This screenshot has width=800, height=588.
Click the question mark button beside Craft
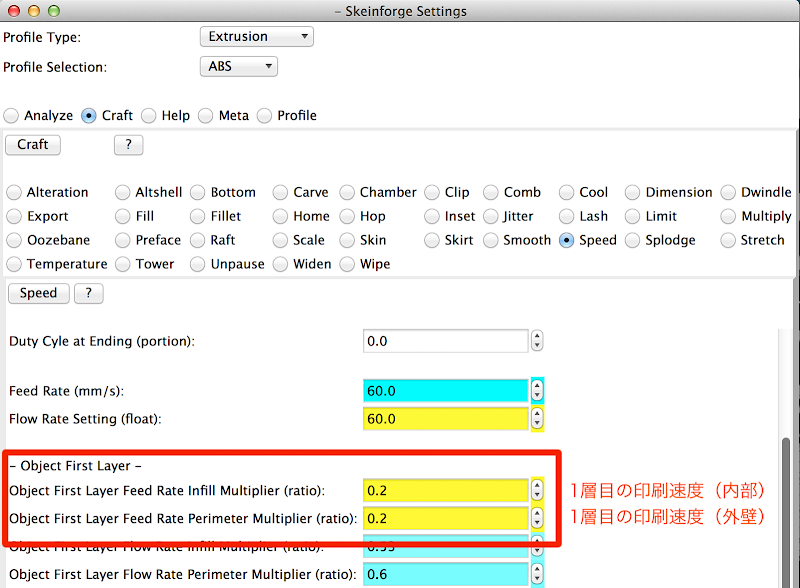pyautogui.click(x=129, y=145)
